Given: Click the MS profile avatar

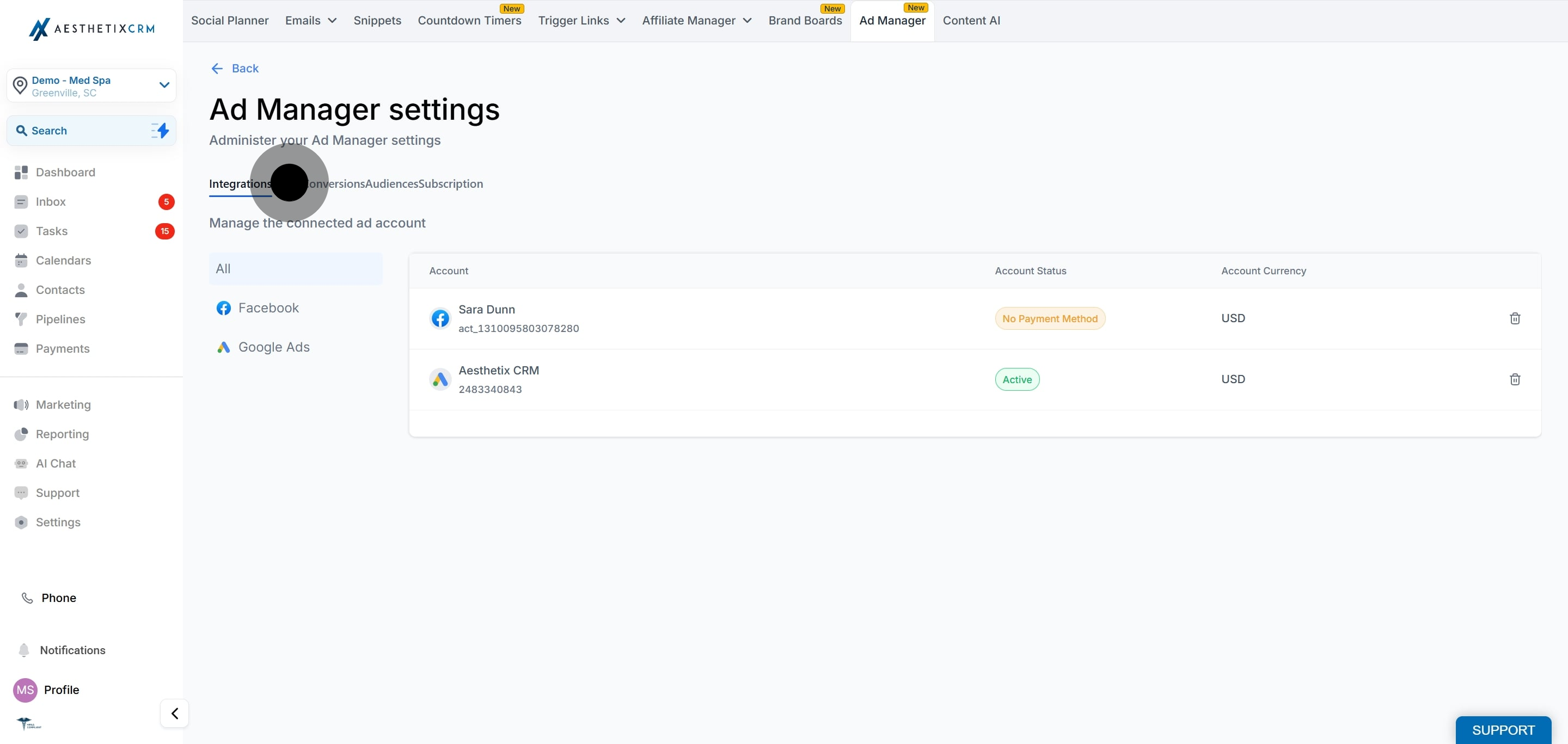Looking at the screenshot, I should click(x=25, y=689).
